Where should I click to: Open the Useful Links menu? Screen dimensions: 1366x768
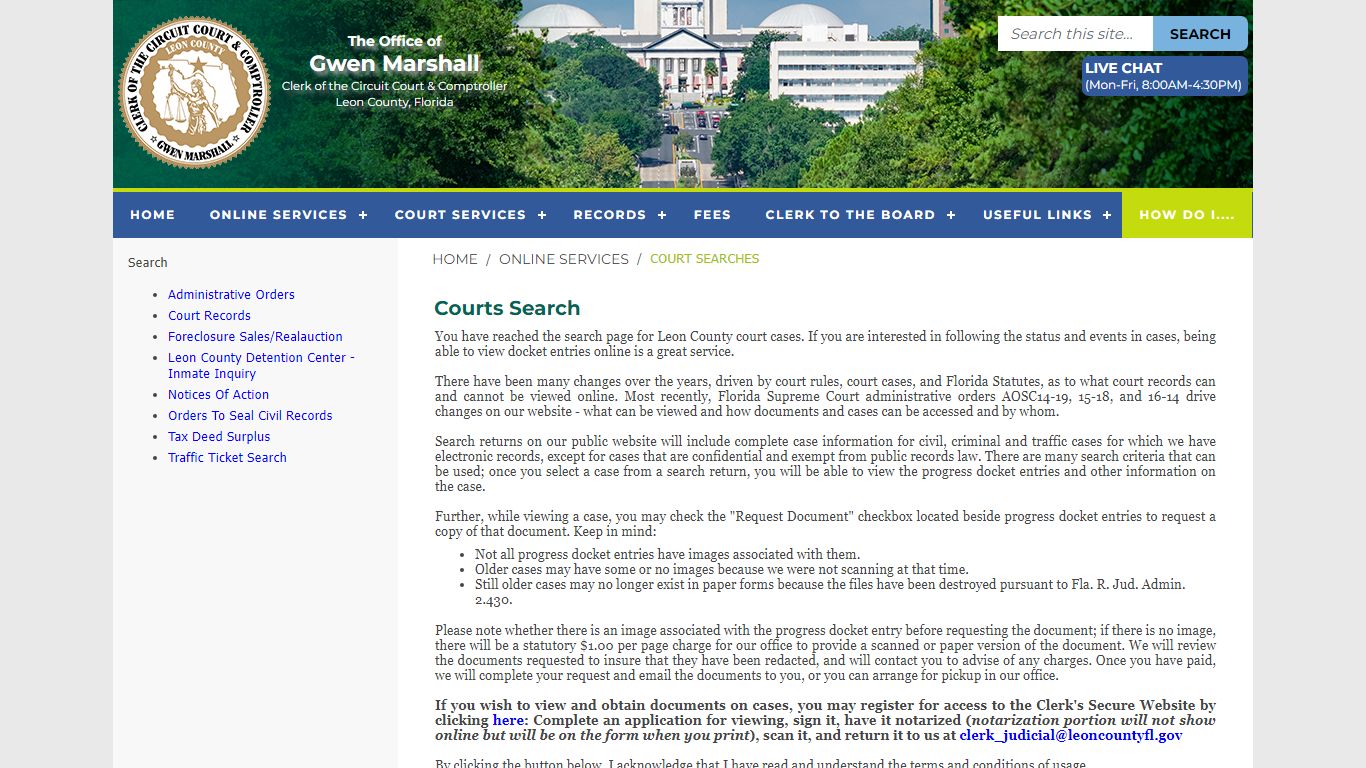point(1037,215)
